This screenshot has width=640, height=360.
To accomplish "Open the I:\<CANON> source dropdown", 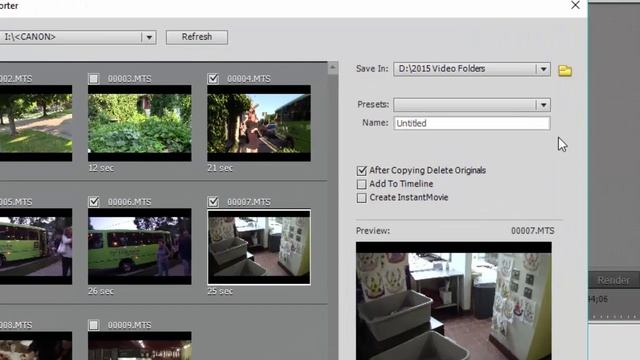I will 149,38.
